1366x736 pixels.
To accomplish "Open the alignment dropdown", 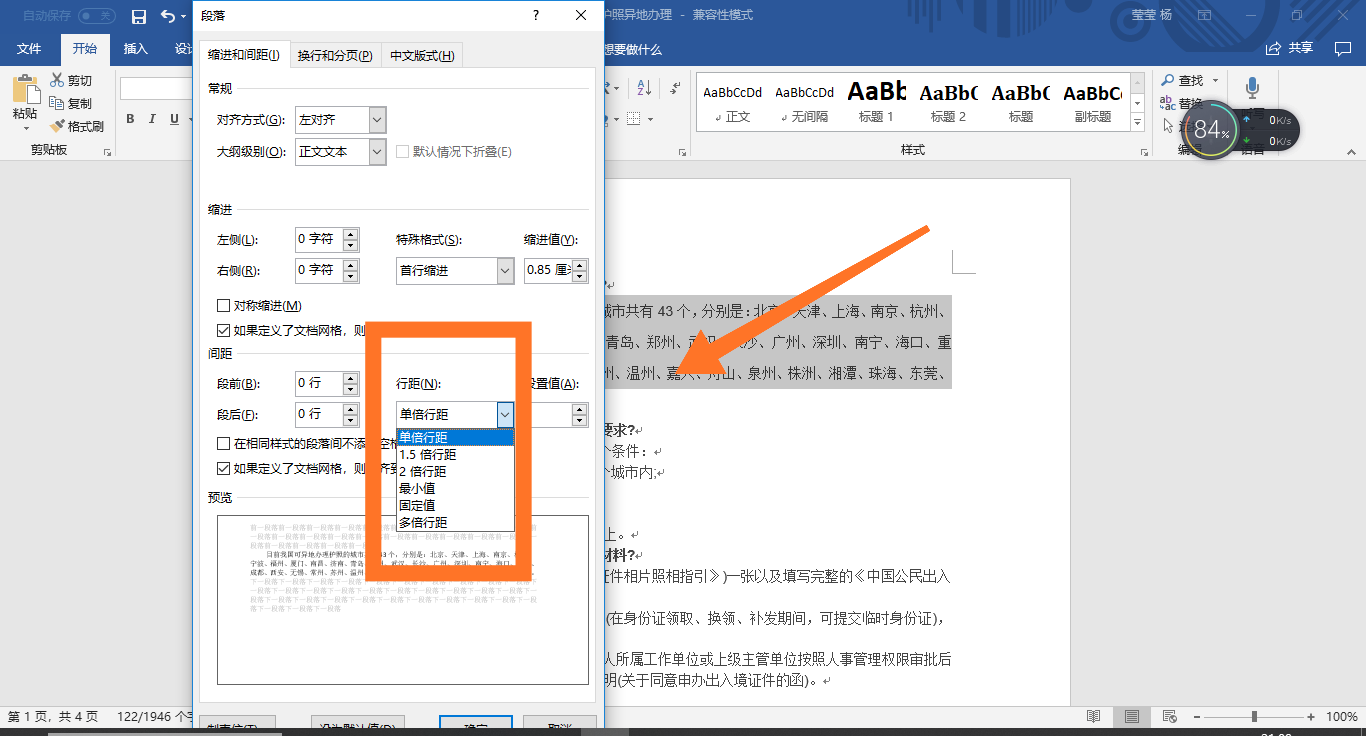I will click(x=377, y=120).
